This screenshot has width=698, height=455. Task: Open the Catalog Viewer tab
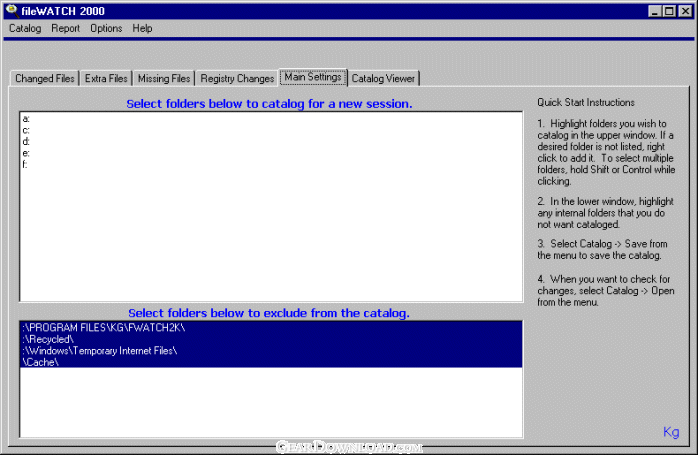coord(383,78)
